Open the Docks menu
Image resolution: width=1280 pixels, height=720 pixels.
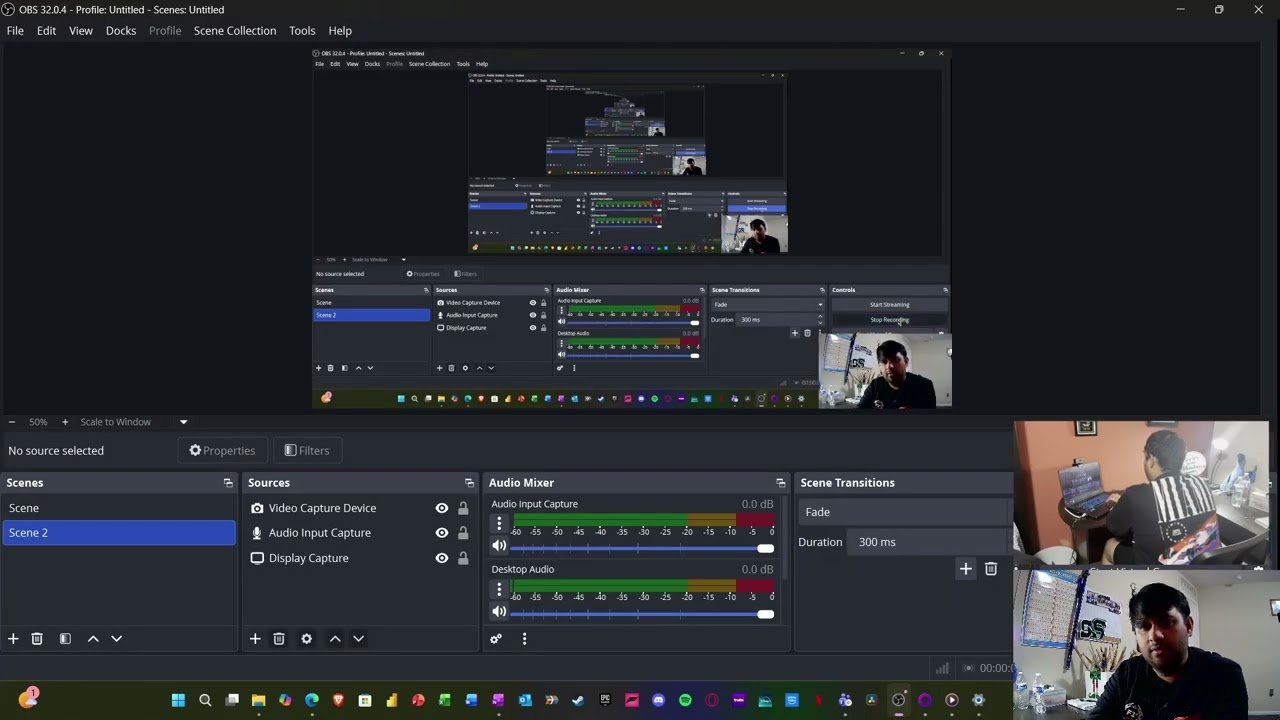[121, 31]
